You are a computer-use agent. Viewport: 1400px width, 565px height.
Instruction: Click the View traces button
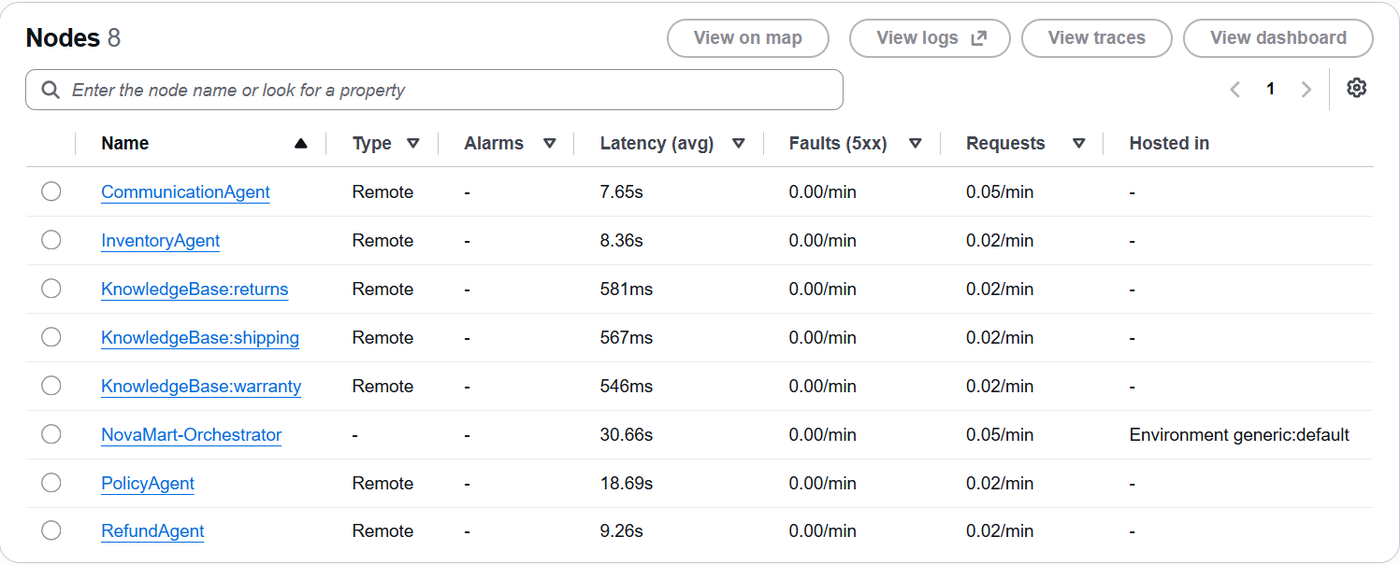pos(1097,38)
